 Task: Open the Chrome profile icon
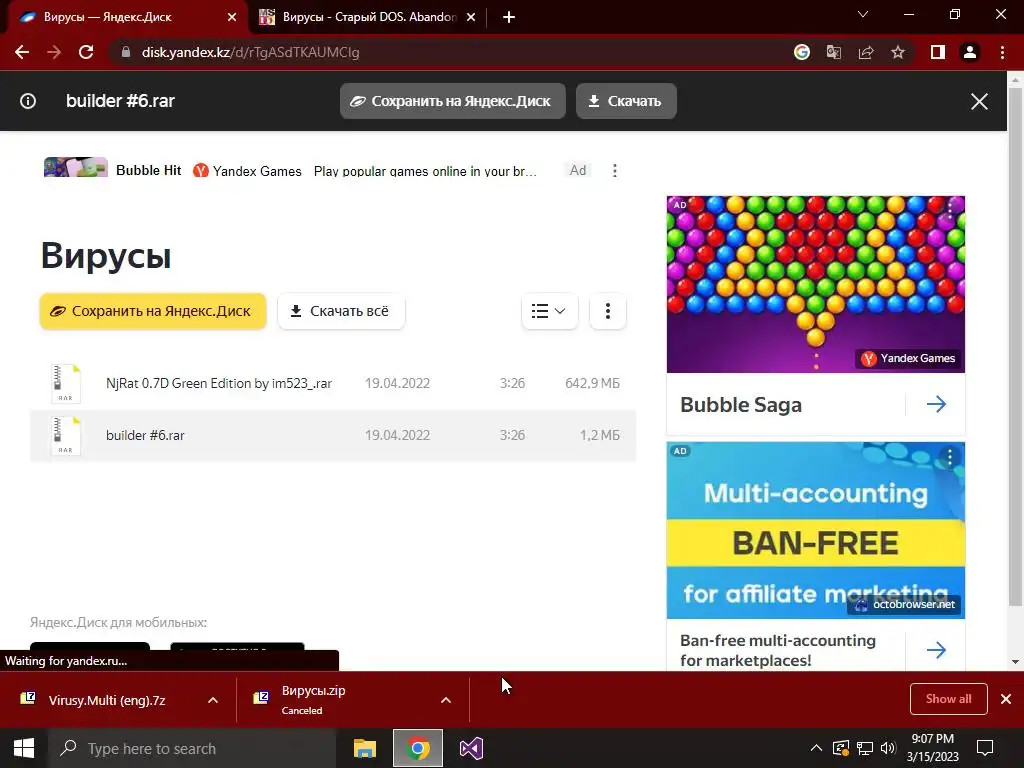click(x=970, y=52)
